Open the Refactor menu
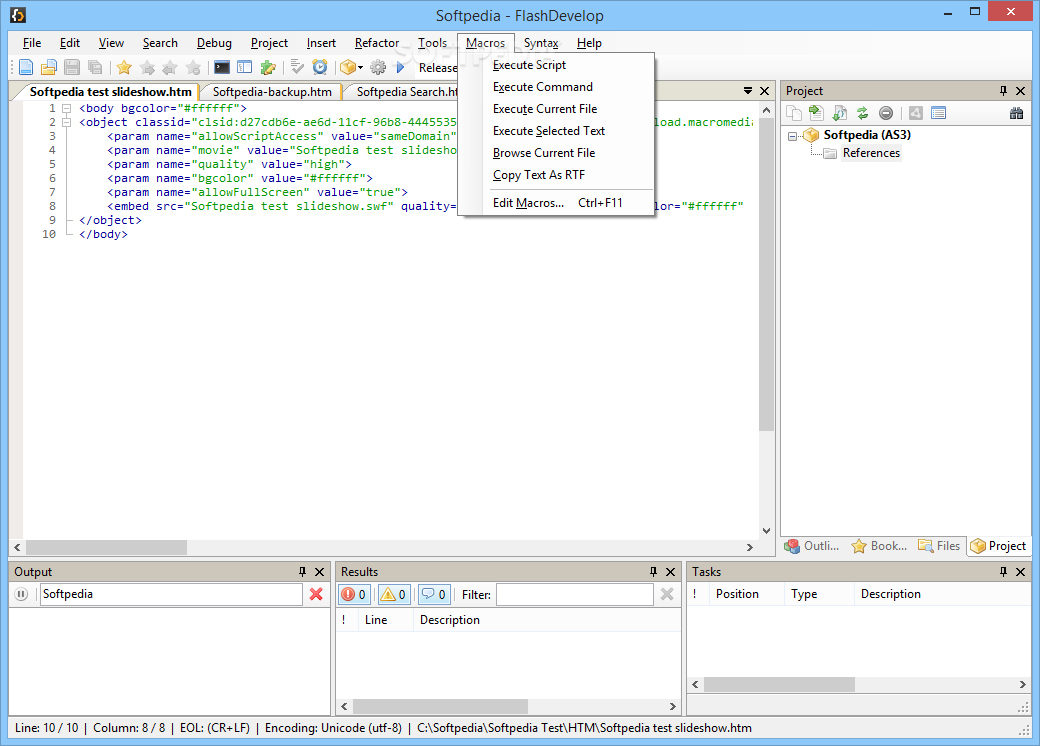1040x746 pixels. click(377, 43)
